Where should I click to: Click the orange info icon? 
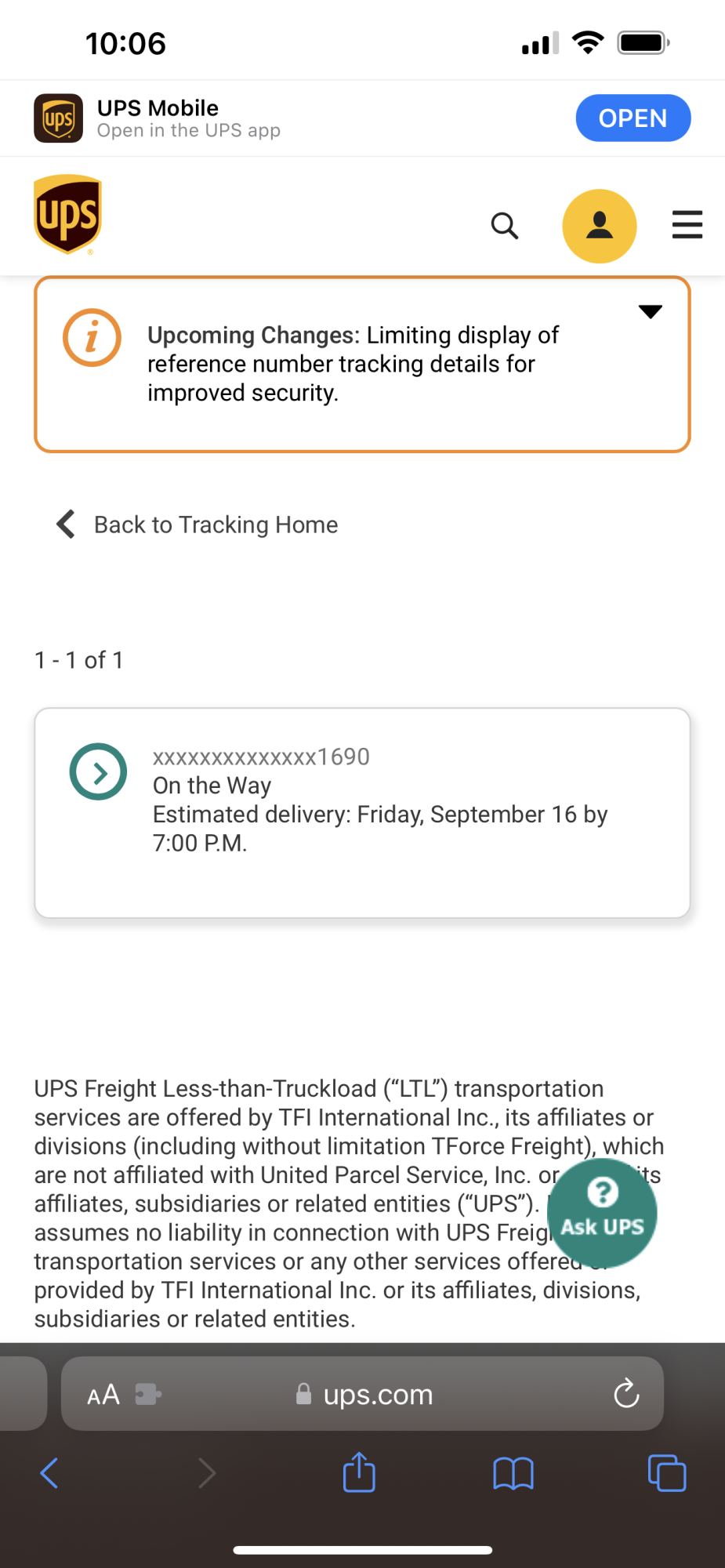pos(92,338)
